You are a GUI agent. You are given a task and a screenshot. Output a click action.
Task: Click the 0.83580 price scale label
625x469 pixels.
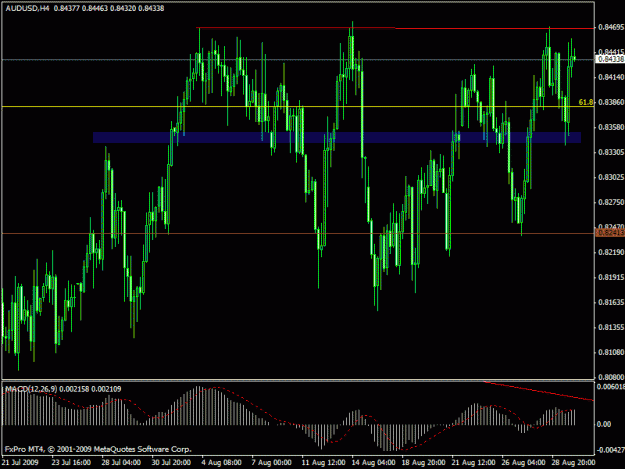[611, 128]
